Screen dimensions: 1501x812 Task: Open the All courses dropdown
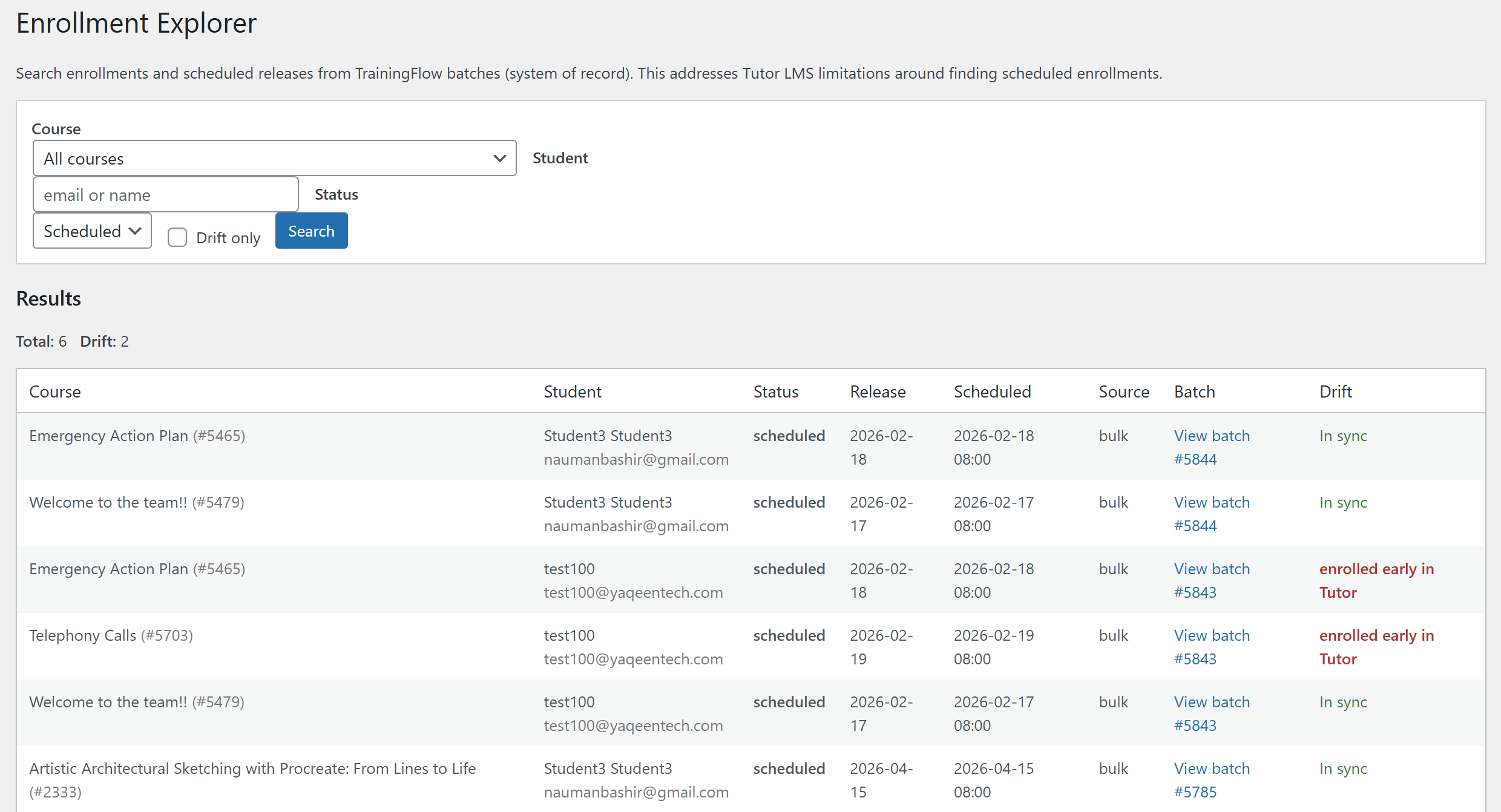point(274,159)
